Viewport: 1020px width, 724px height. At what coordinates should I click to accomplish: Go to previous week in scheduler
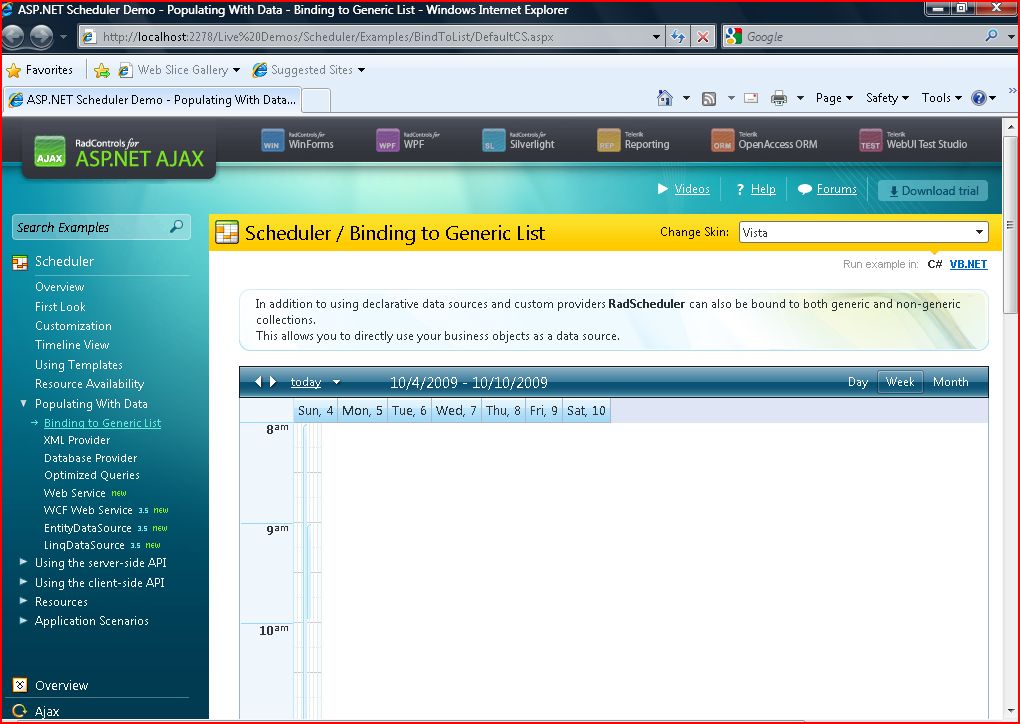258,382
